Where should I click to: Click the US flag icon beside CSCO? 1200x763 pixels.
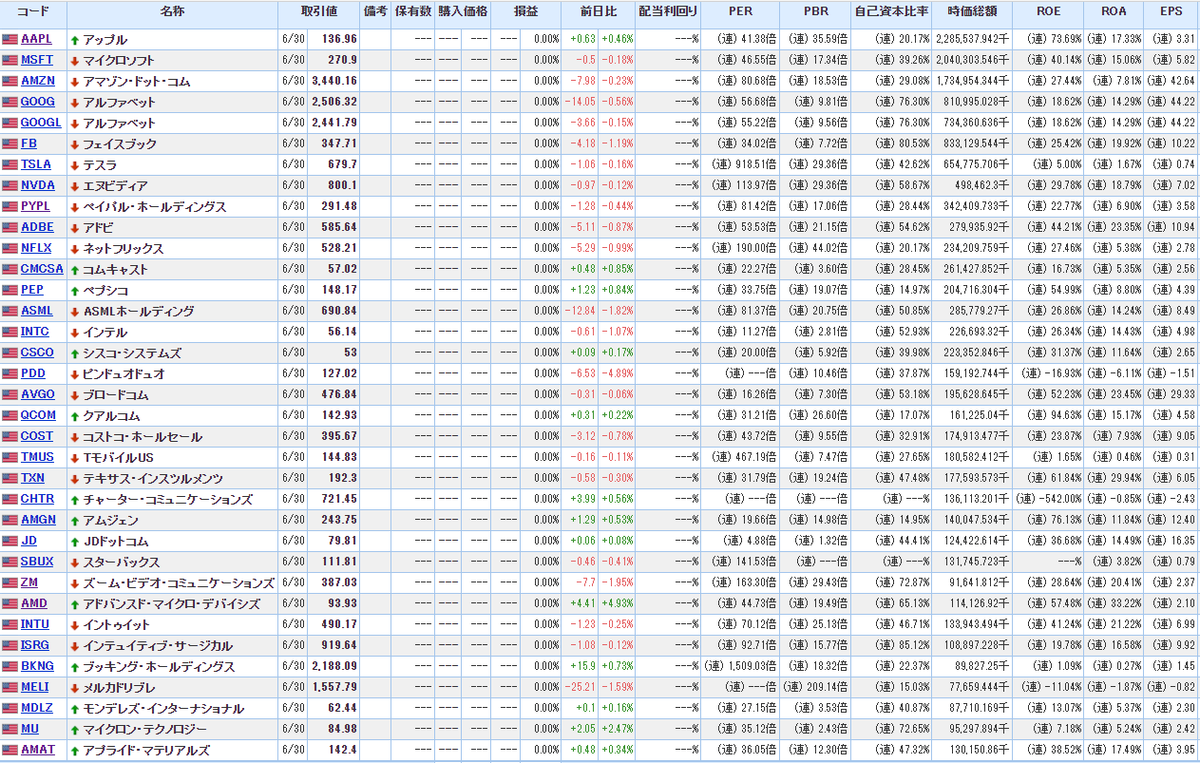(10, 353)
